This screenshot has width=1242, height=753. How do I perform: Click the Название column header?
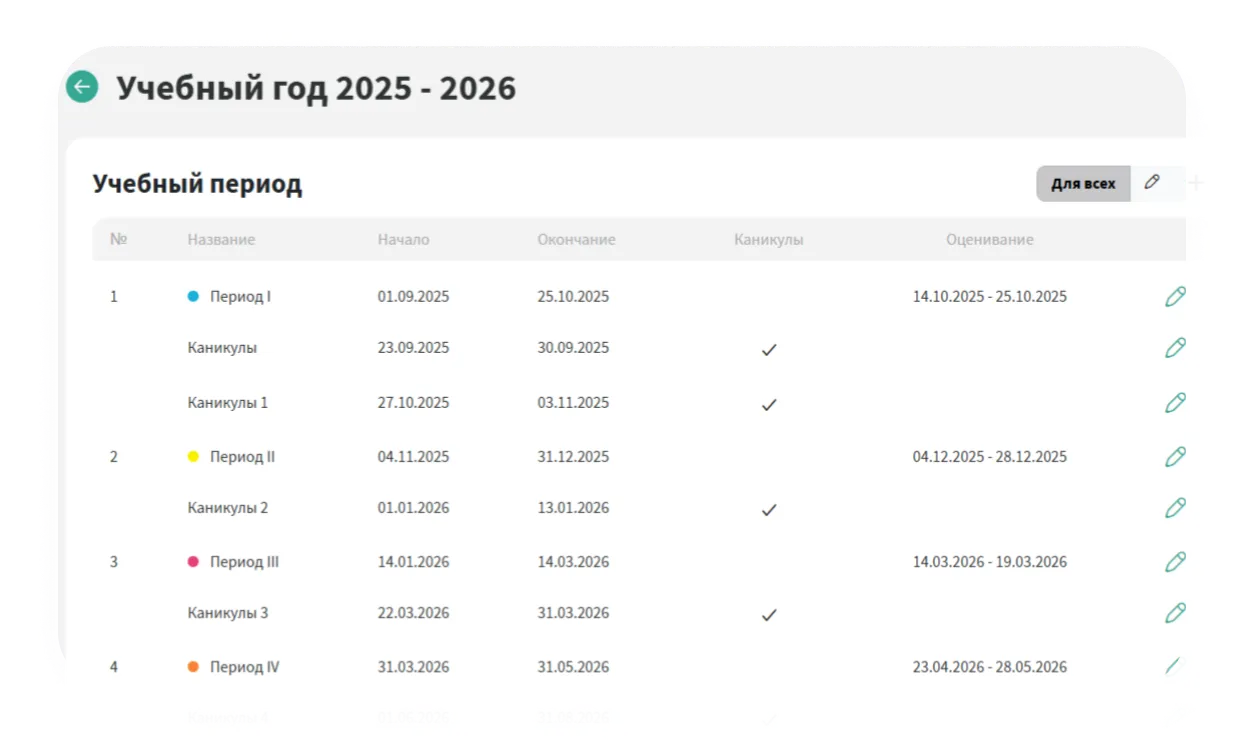[x=221, y=240]
